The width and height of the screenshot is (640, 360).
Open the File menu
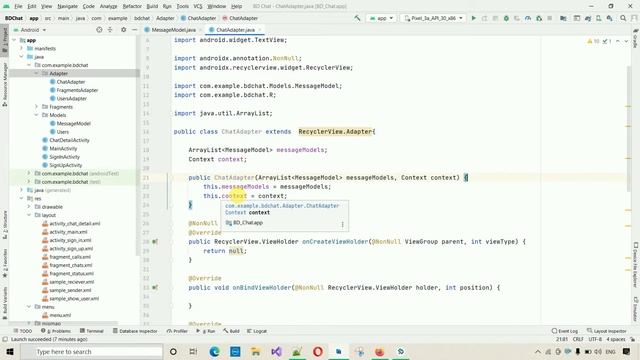click(18, 6)
